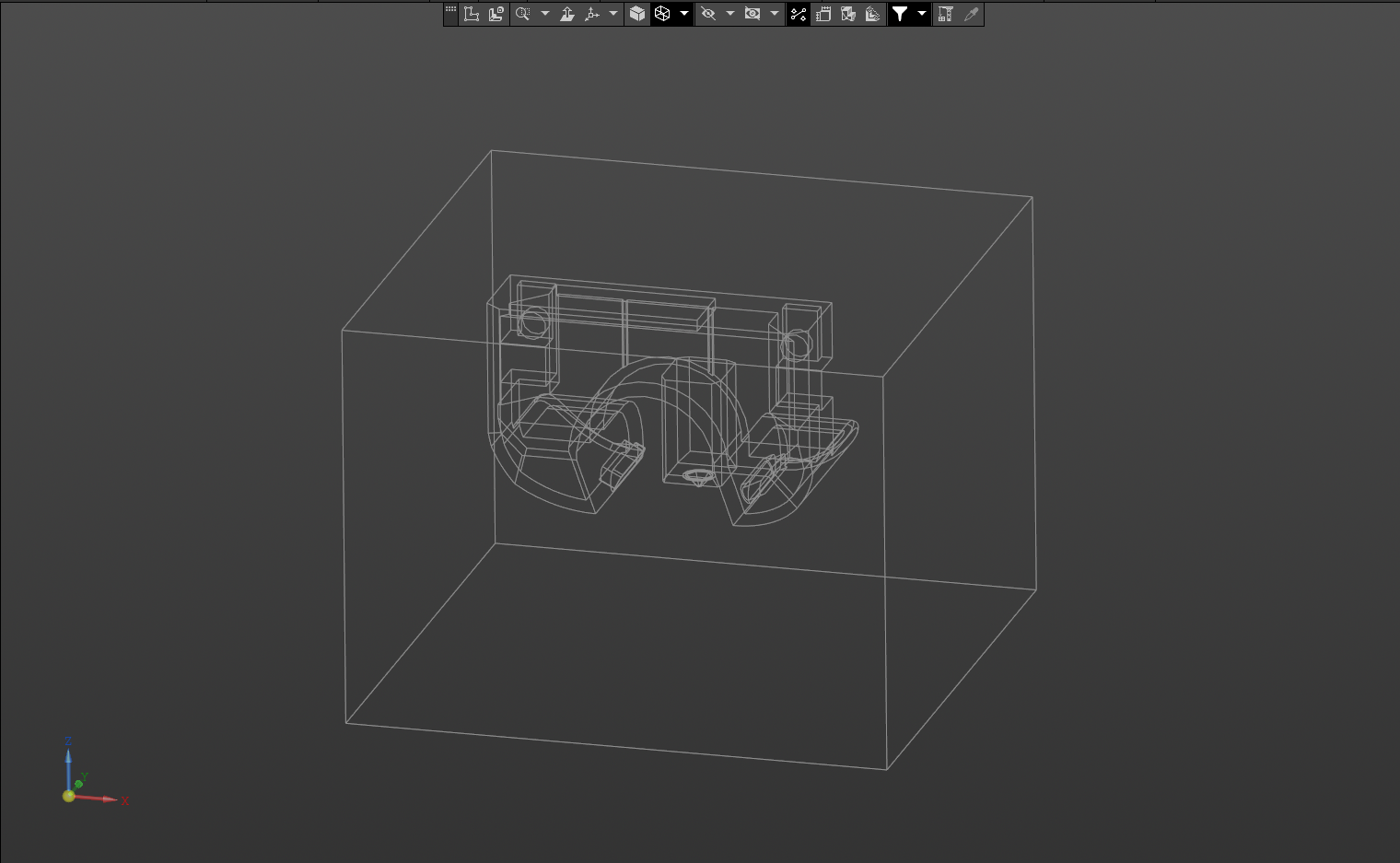Open the zoom options dropdown arrow
Image resolution: width=1400 pixels, height=863 pixels.
coord(545,14)
